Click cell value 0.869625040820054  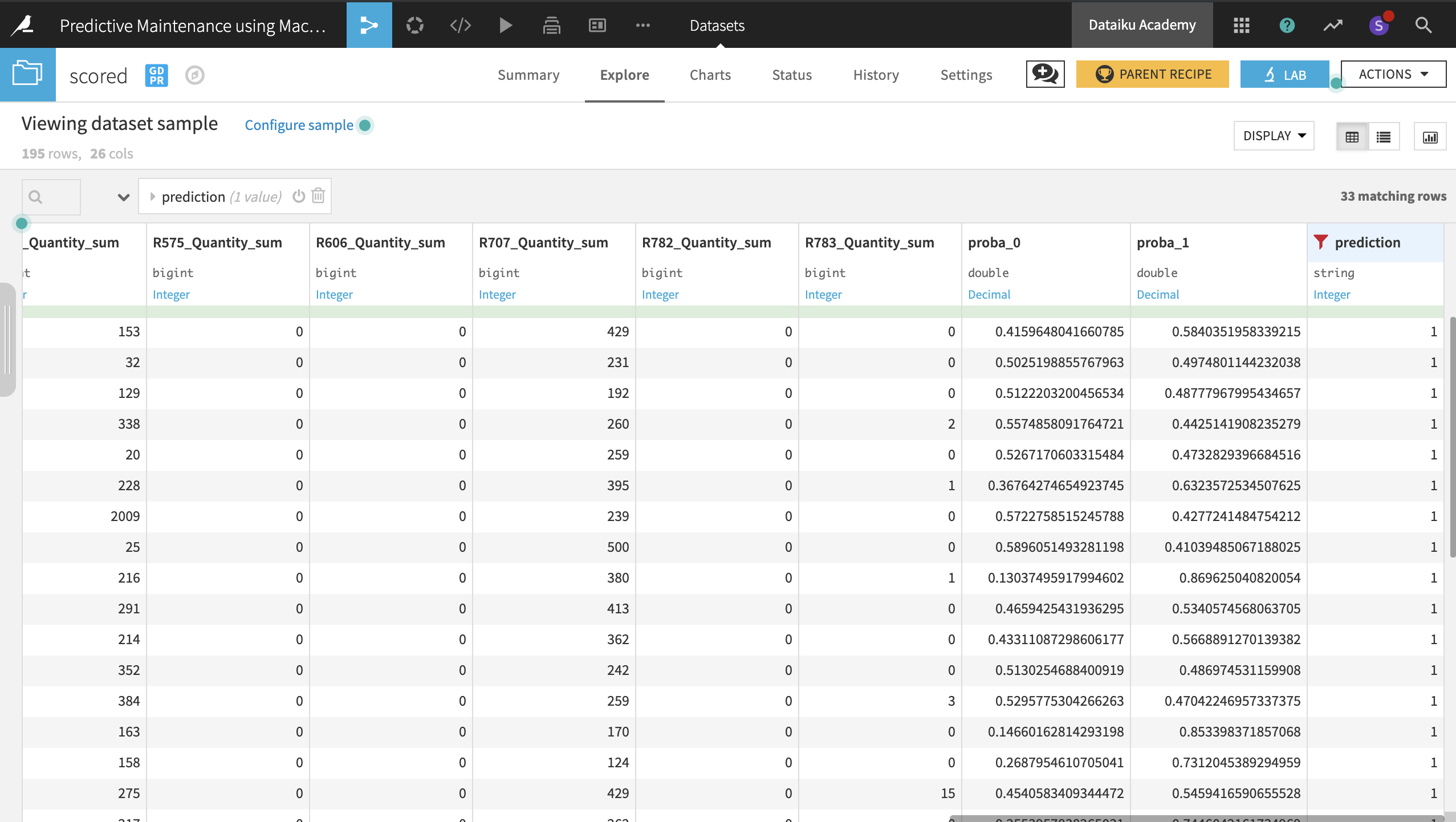(x=1239, y=577)
